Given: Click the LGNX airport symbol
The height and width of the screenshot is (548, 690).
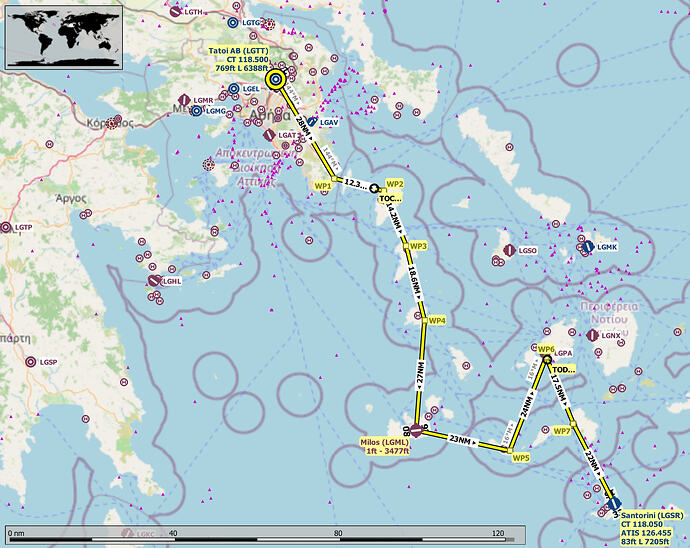Looking at the screenshot, I should 592,335.
